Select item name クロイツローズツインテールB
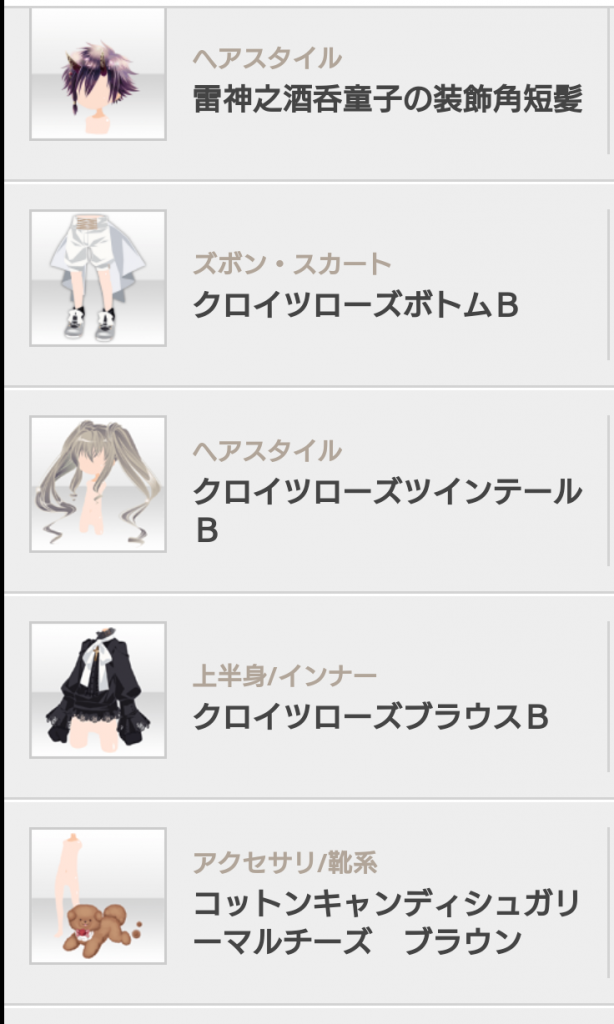The image size is (614, 1024). coord(387,511)
